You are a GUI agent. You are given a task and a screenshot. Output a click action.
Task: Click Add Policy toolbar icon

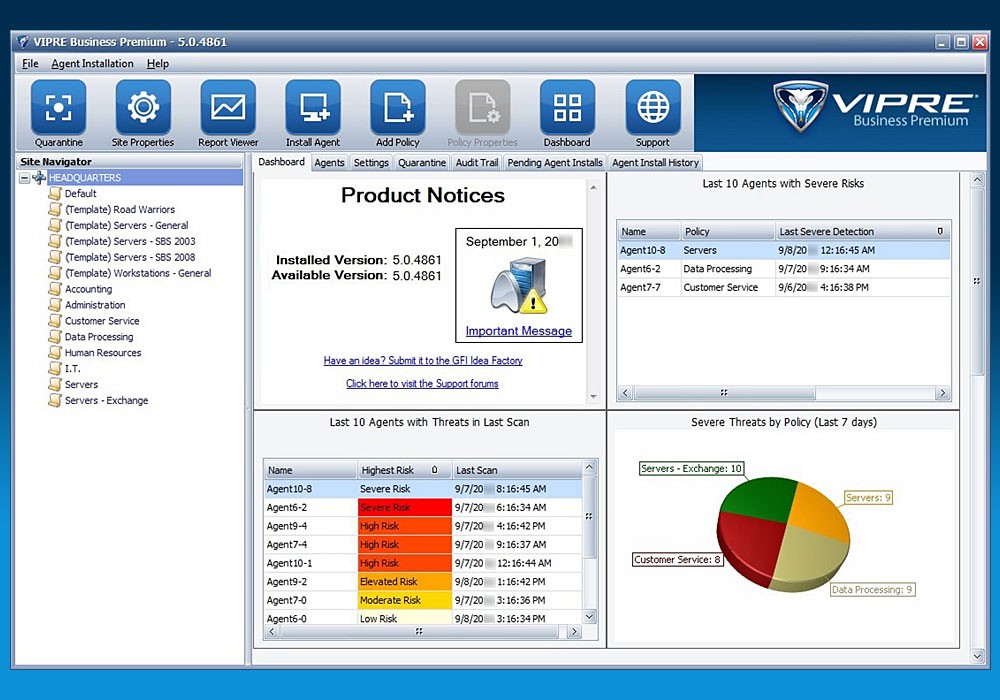(x=397, y=107)
